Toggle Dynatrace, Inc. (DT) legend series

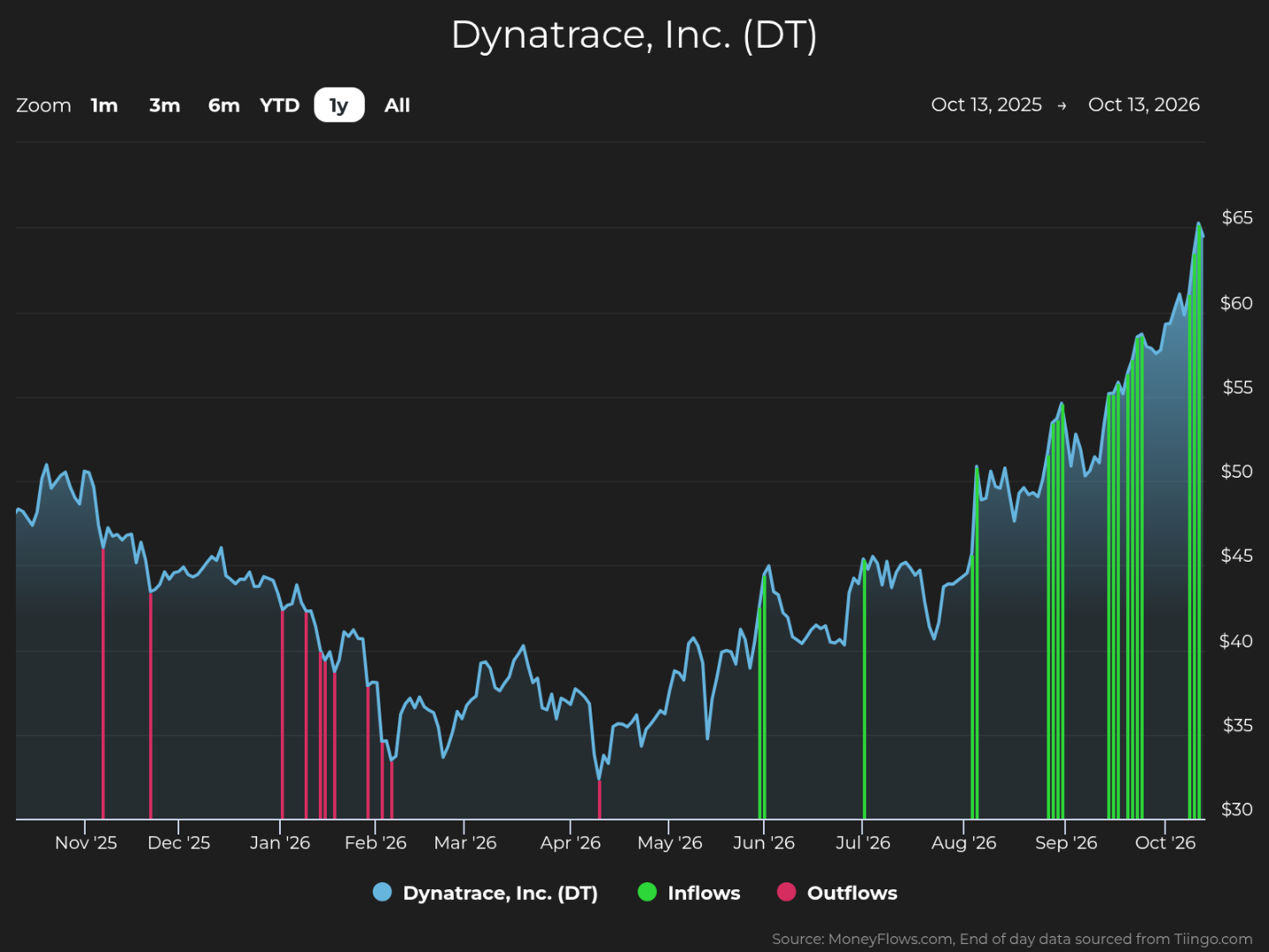486,893
